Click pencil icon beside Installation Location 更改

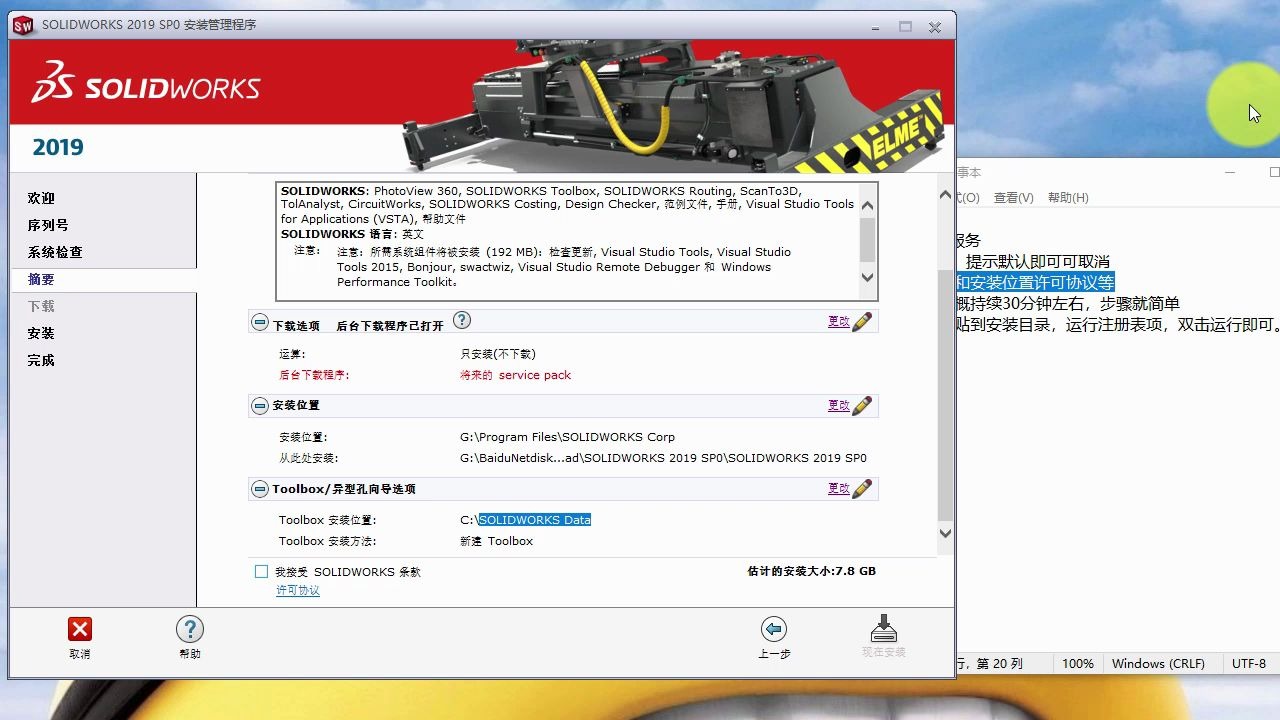tap(862, 405)
